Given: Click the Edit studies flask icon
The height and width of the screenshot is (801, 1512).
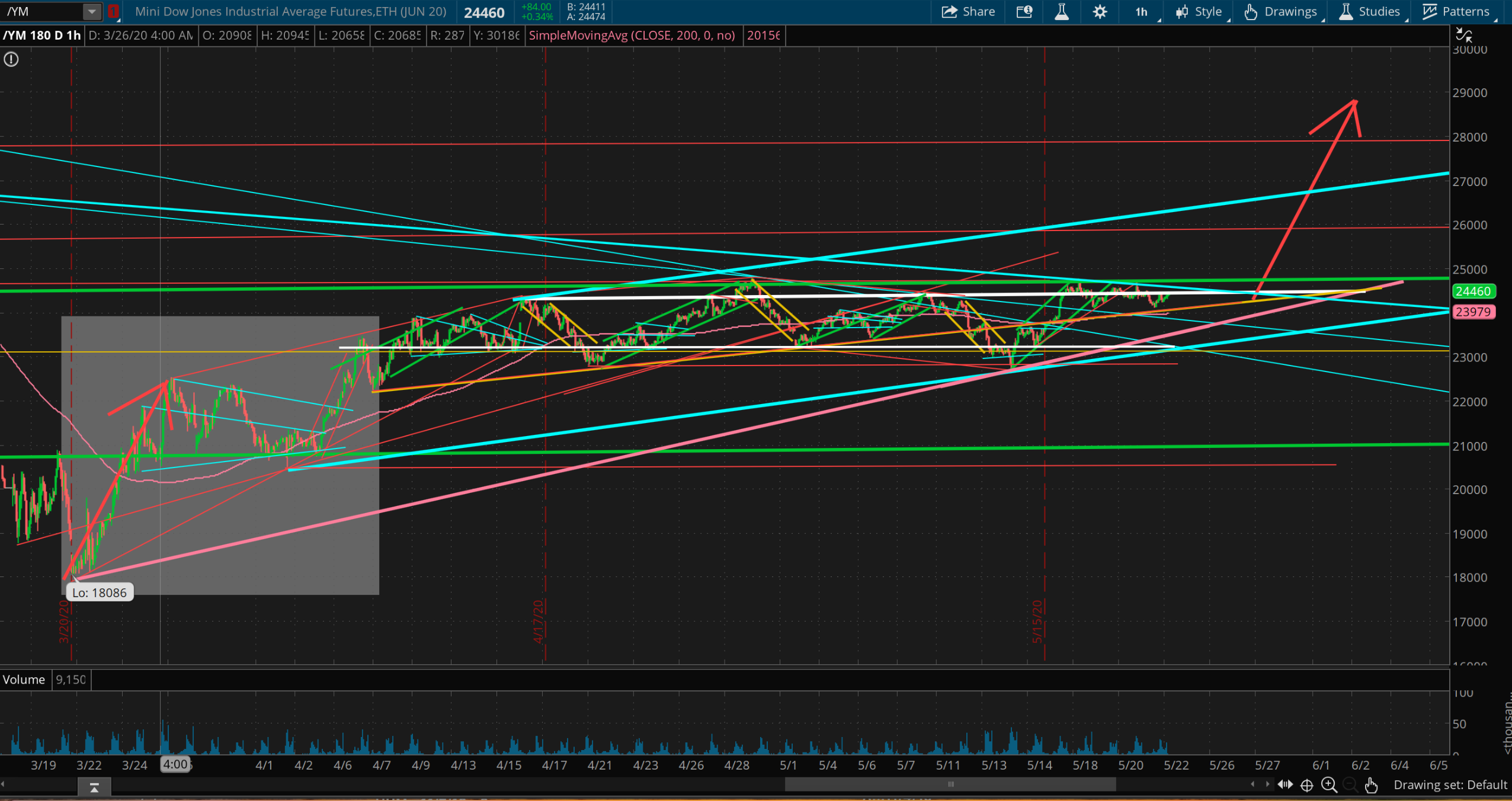Looking at the screenshot, I should [x=1062, y=12].
